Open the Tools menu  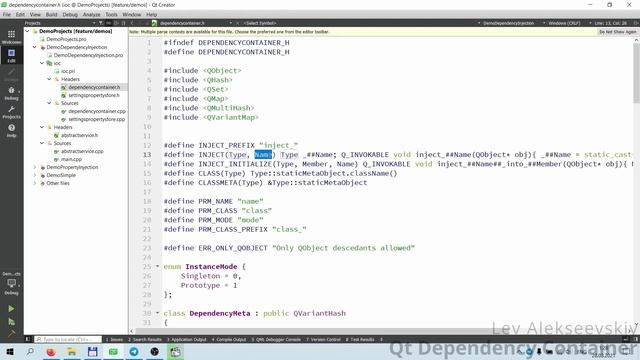click(111, 14)
